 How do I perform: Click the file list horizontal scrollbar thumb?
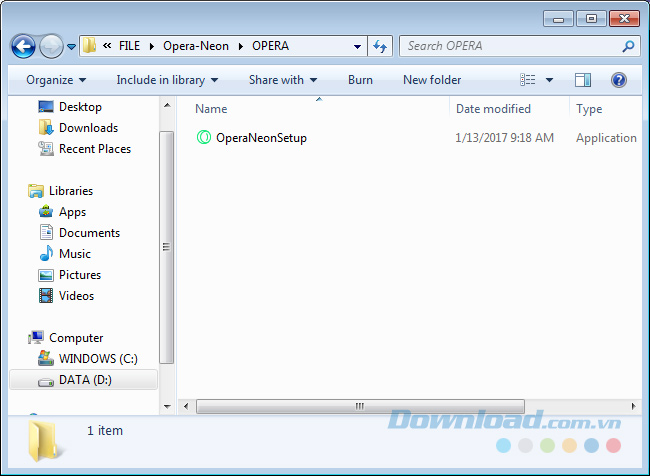point(360,406)
